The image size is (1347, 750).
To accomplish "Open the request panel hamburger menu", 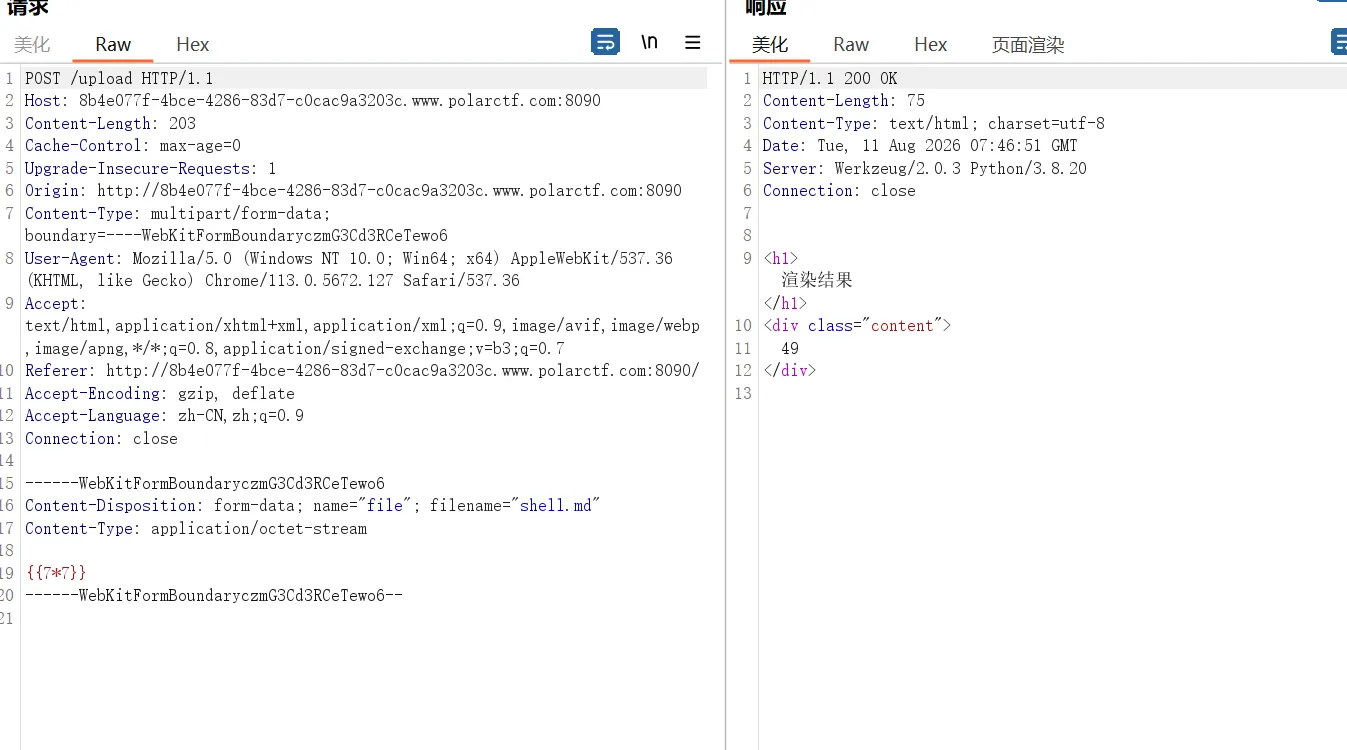I will click(692, 42).
